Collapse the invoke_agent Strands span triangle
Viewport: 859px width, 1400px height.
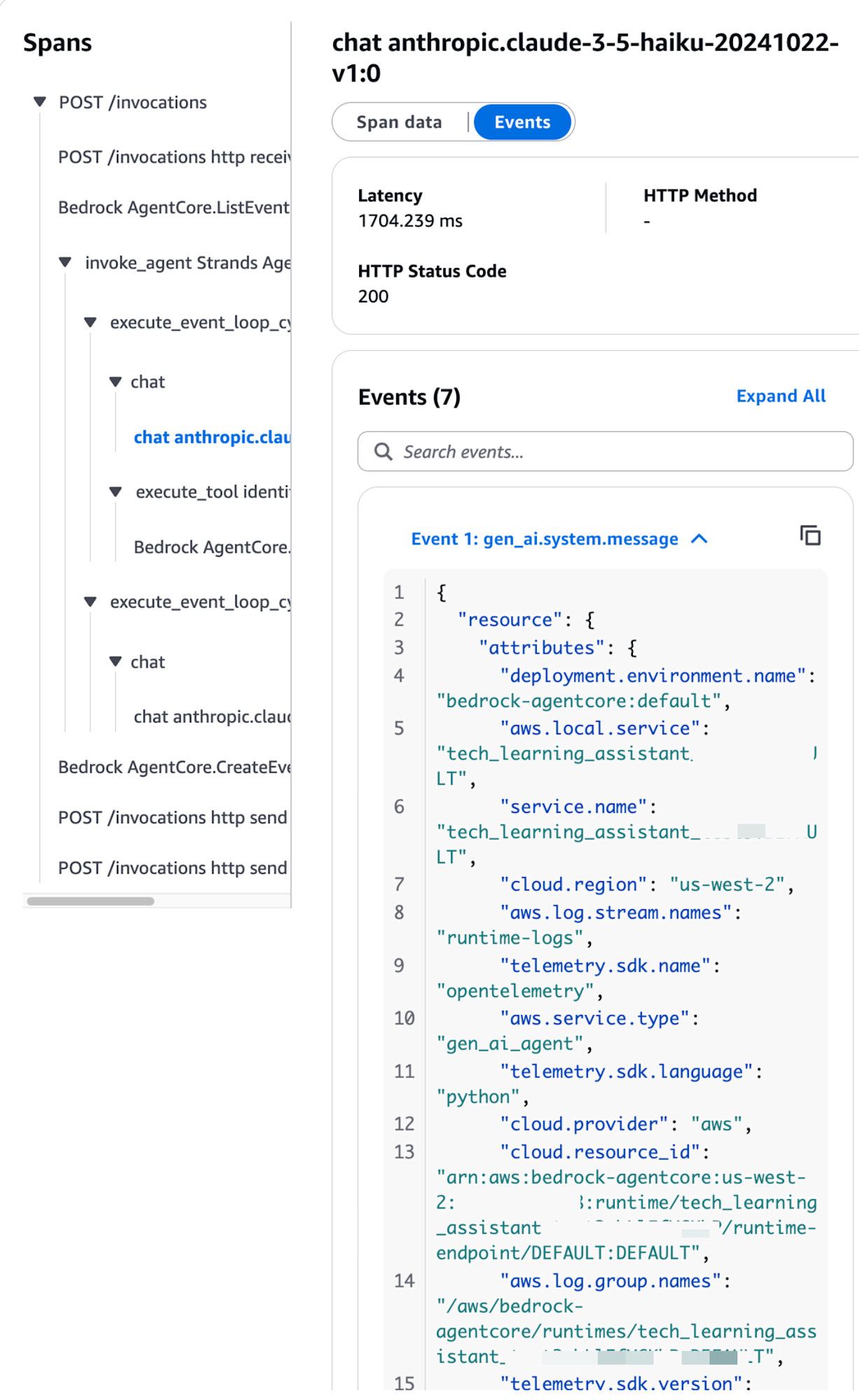click(x=65, y=262)
